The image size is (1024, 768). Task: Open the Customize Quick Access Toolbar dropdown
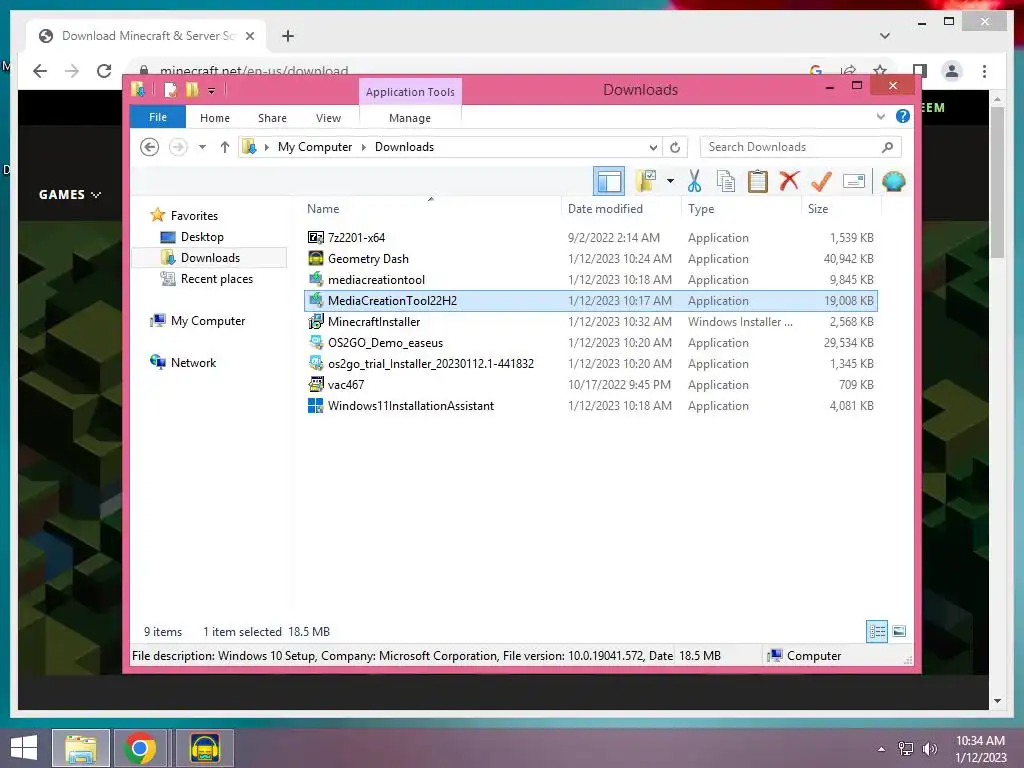click(x=211, y=91)
